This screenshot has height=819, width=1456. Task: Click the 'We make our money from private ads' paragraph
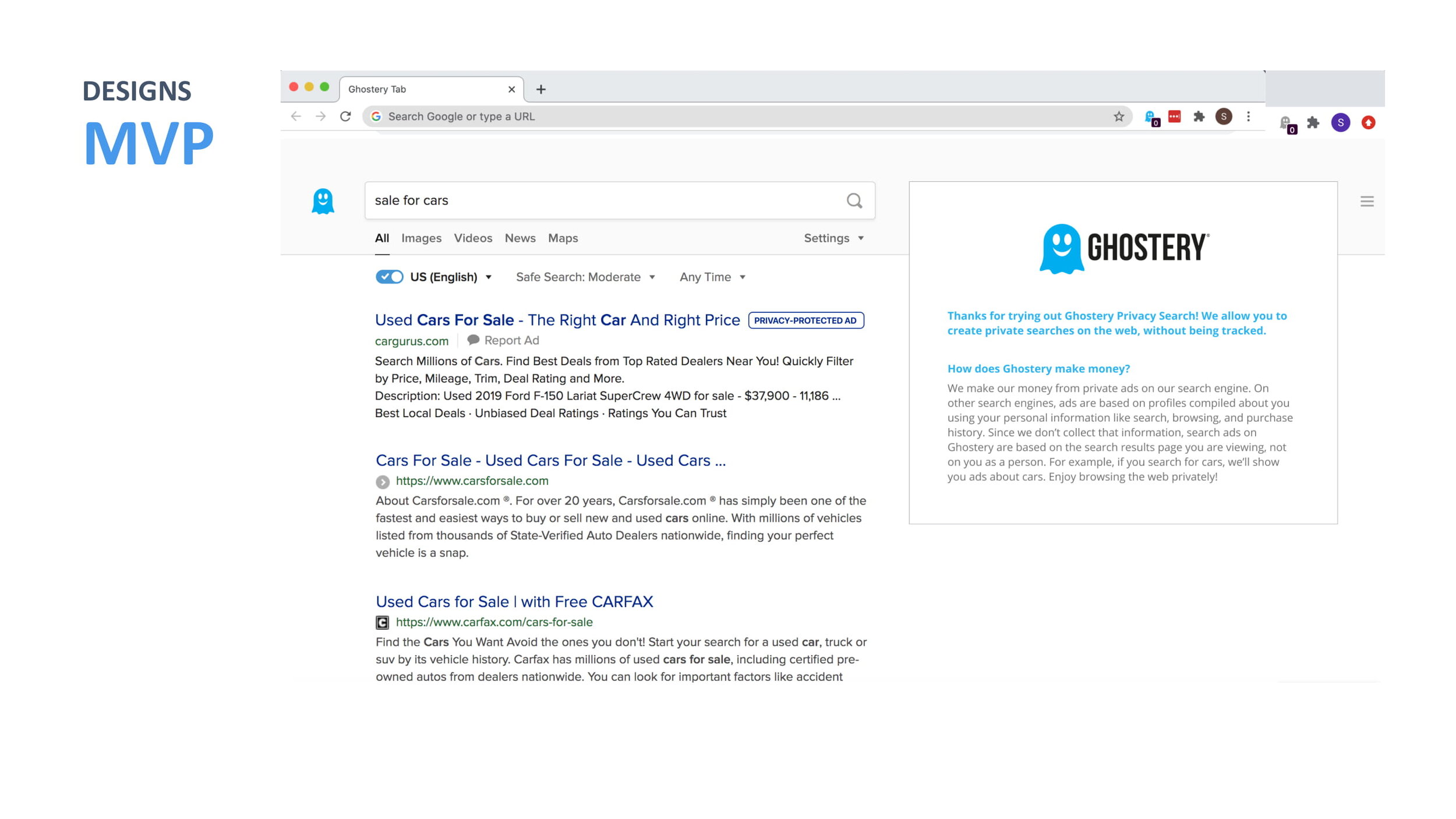coord(1120,433)
